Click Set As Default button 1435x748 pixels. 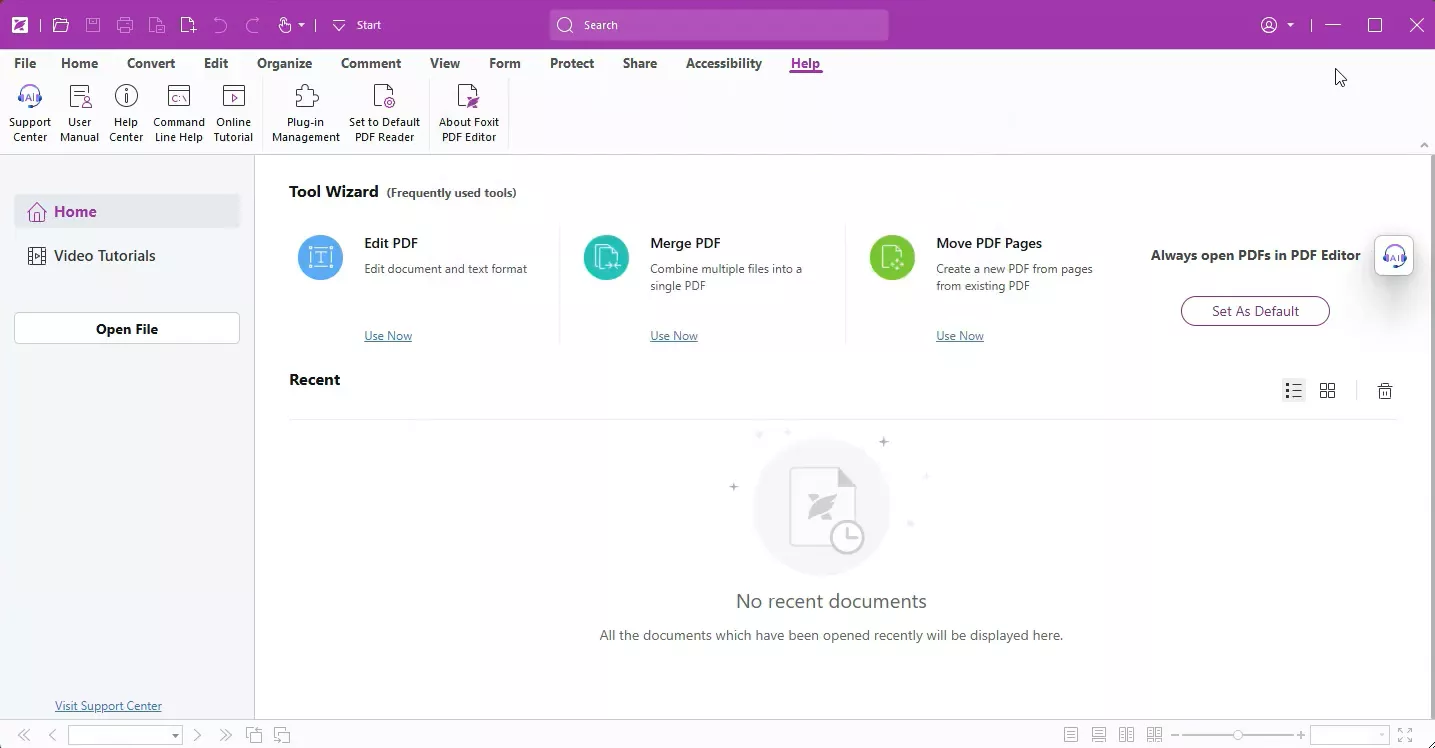1255,311
